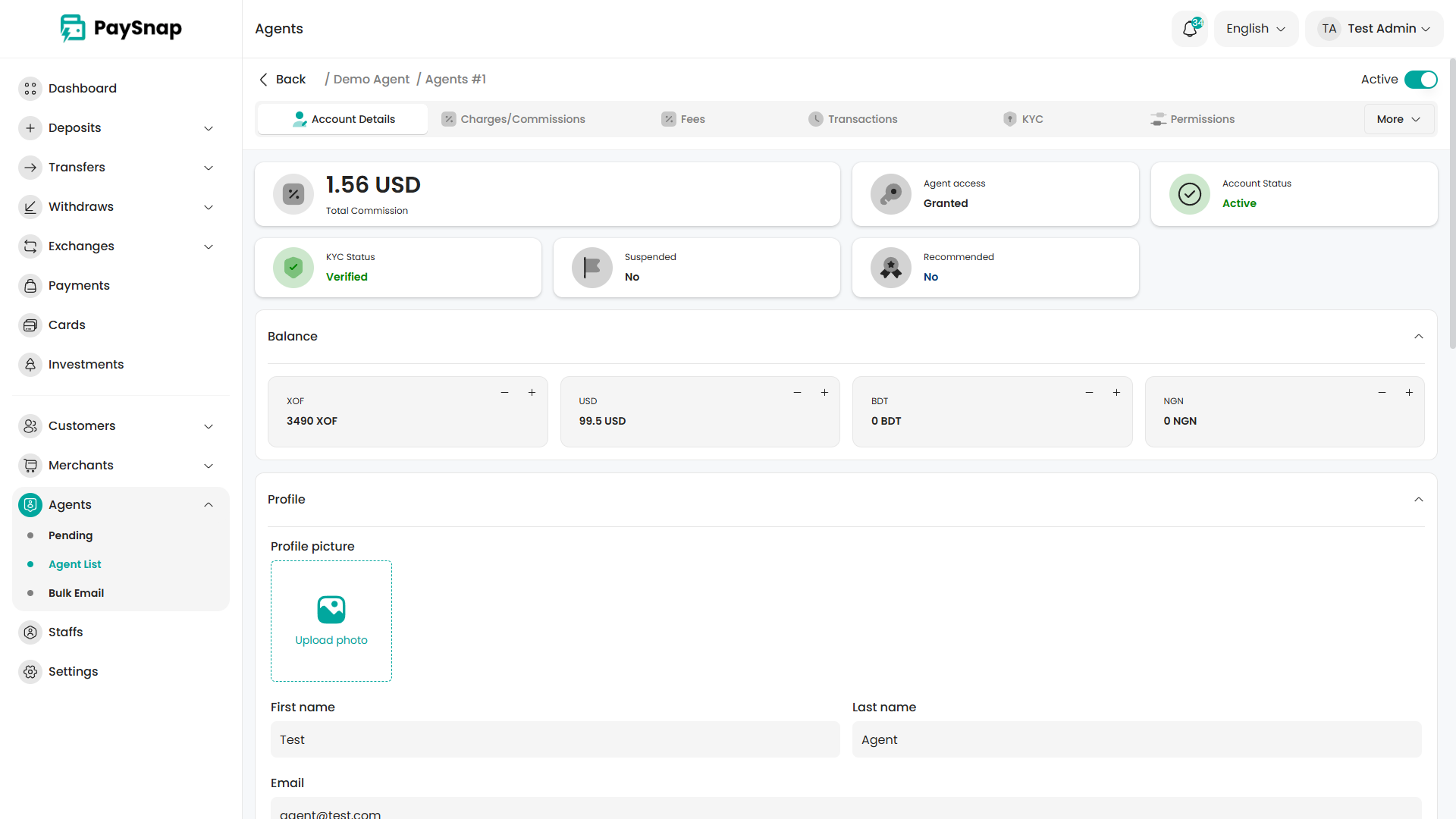Switch to the Transactions tab
Image resolution: width=1456 pixels, height=819 pixels.
(x=853, y=119)
